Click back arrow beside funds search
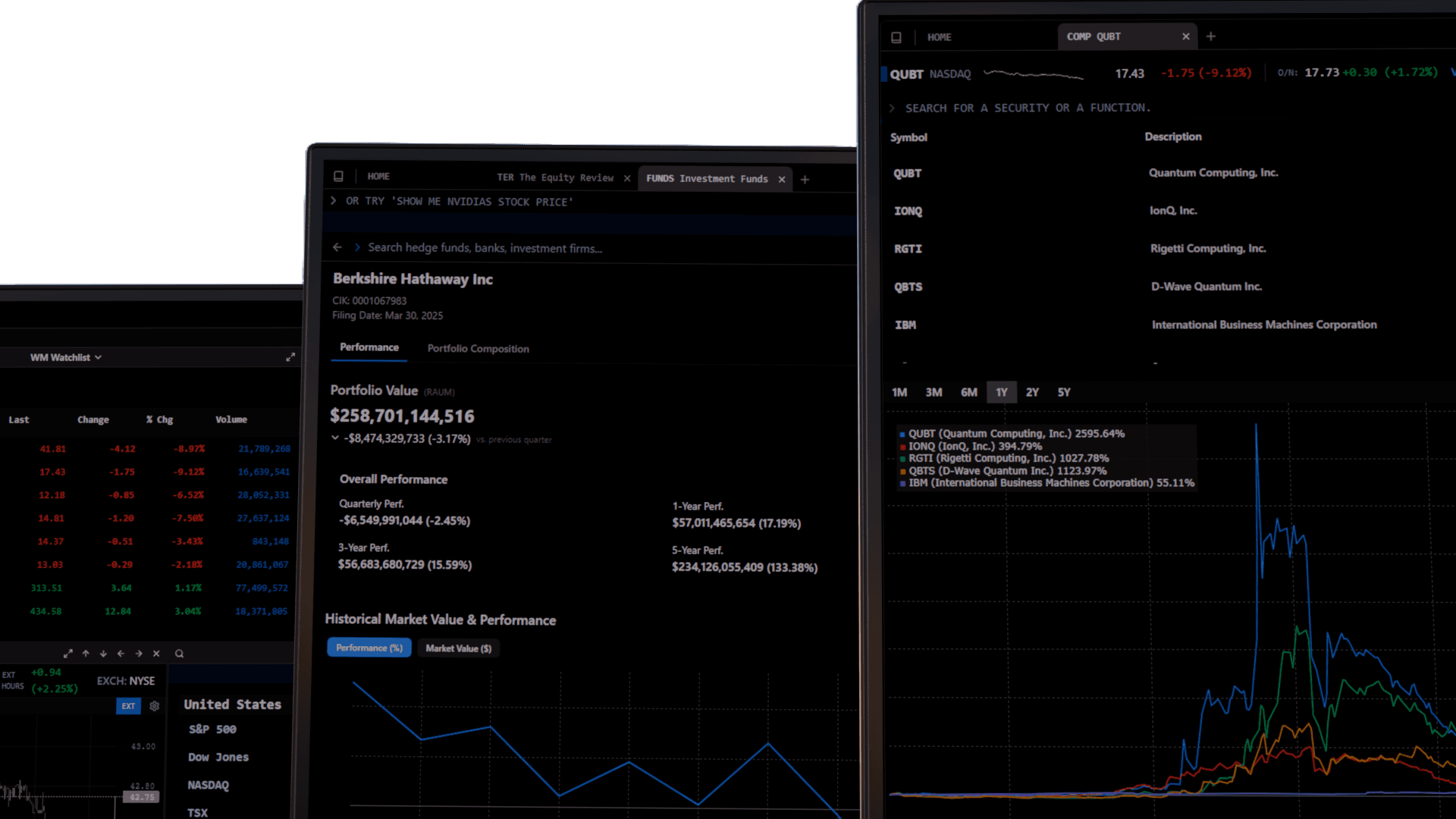 coord(337,247)
